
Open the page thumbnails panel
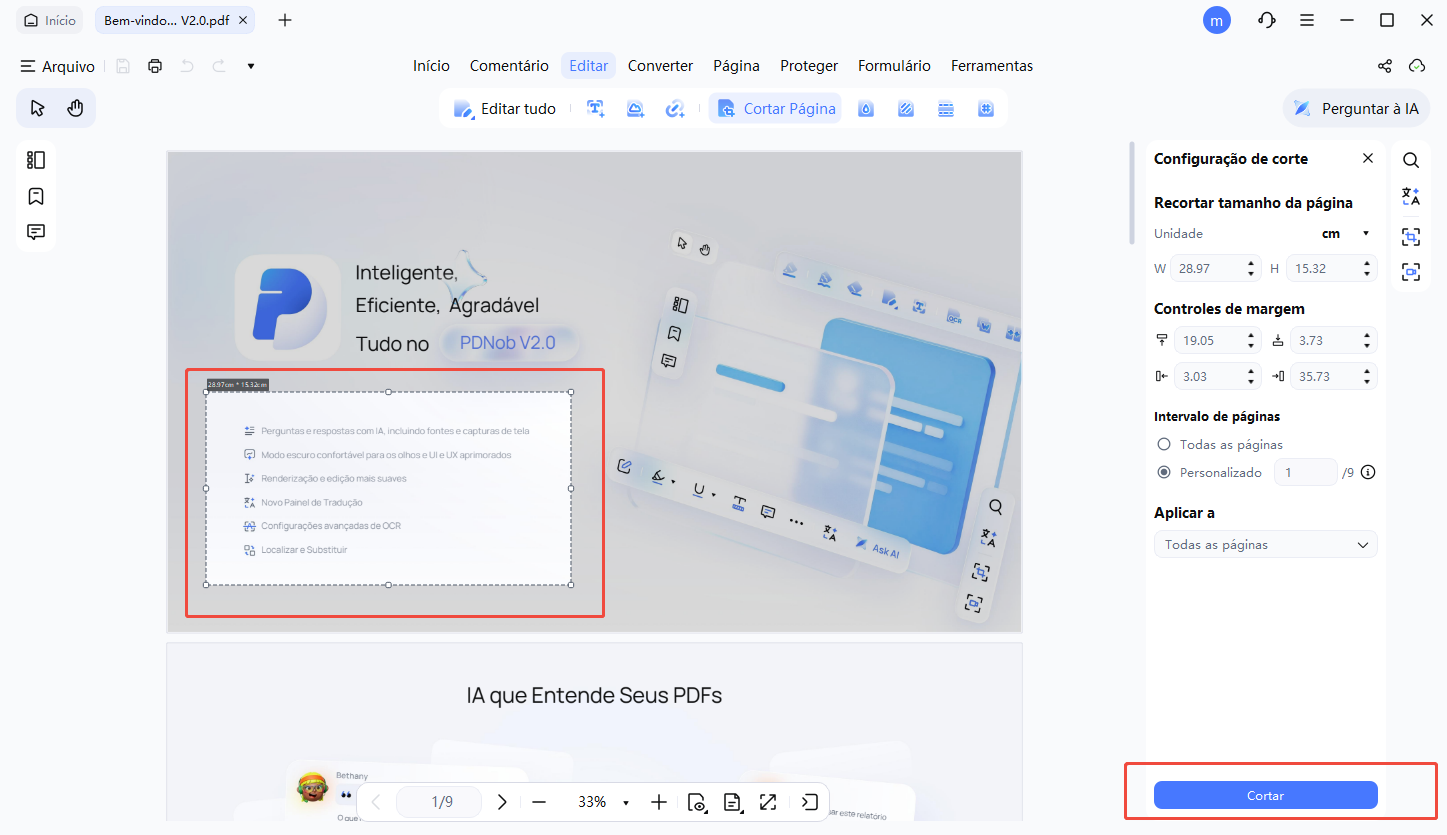tap(35, 159)
